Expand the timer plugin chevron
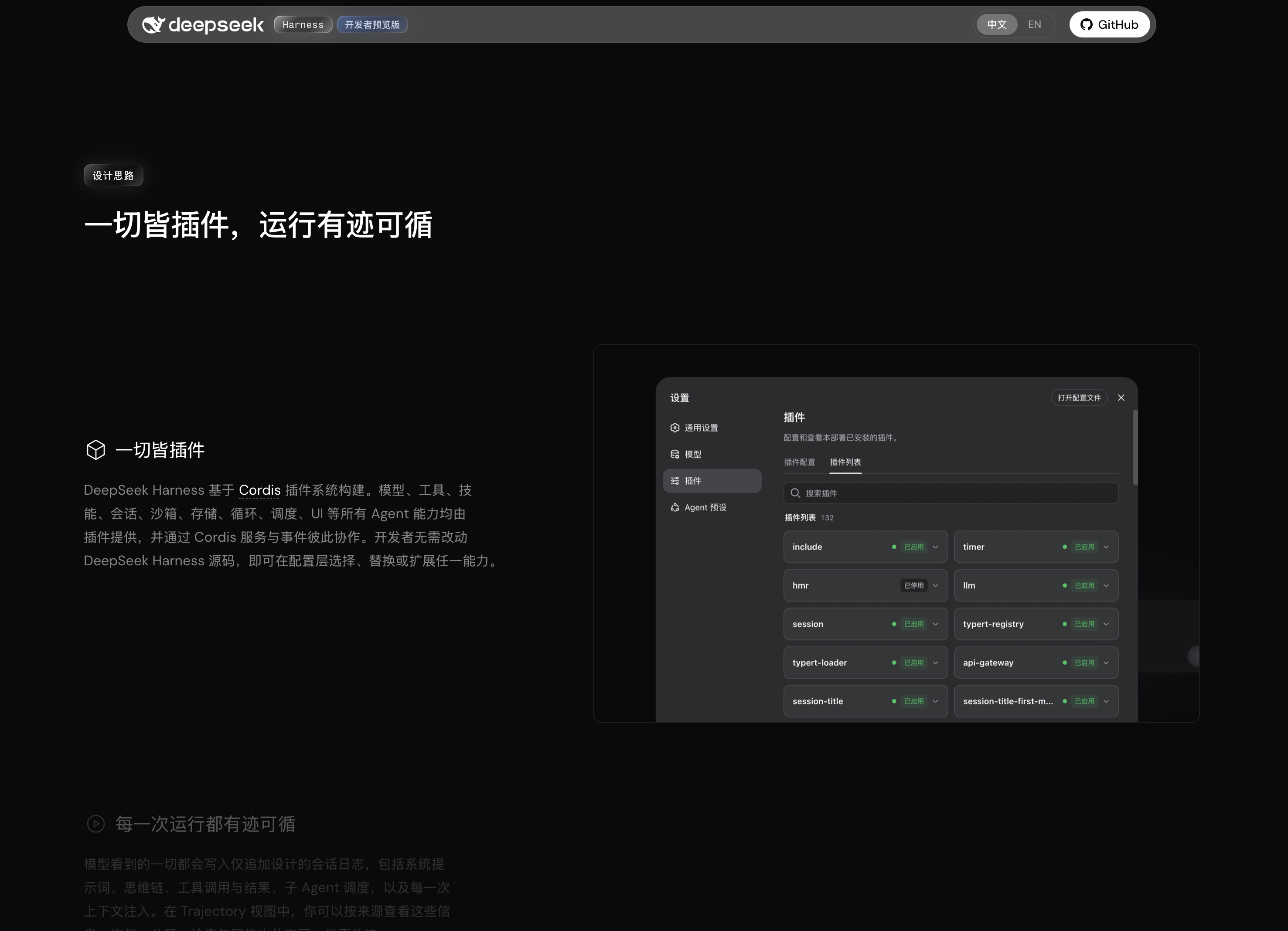This screenshot has height=931, width=1288. click(1106, 547)
